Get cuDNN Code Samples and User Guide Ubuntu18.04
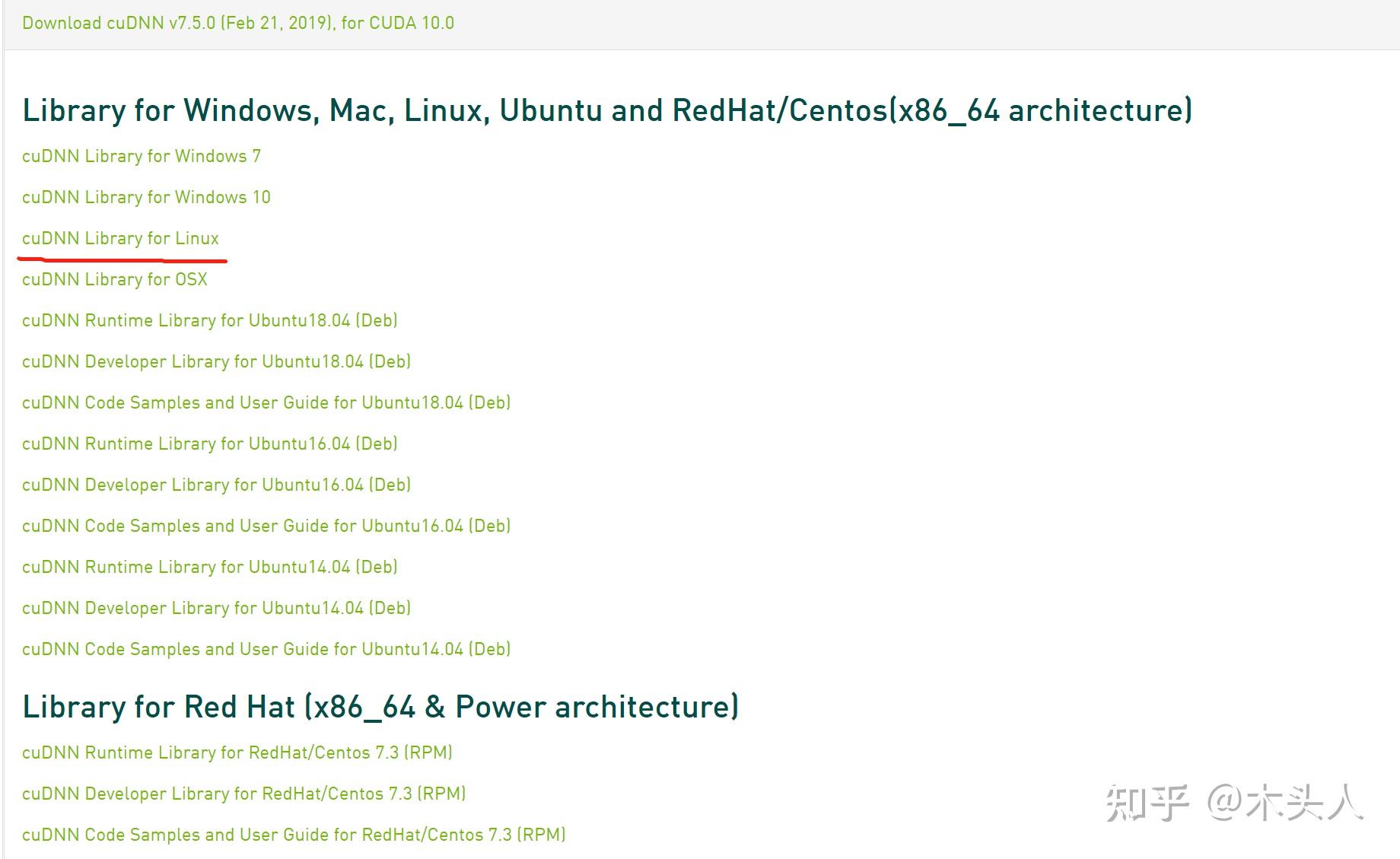Viewport: 1400px width, 859px height. pos(266,402)
